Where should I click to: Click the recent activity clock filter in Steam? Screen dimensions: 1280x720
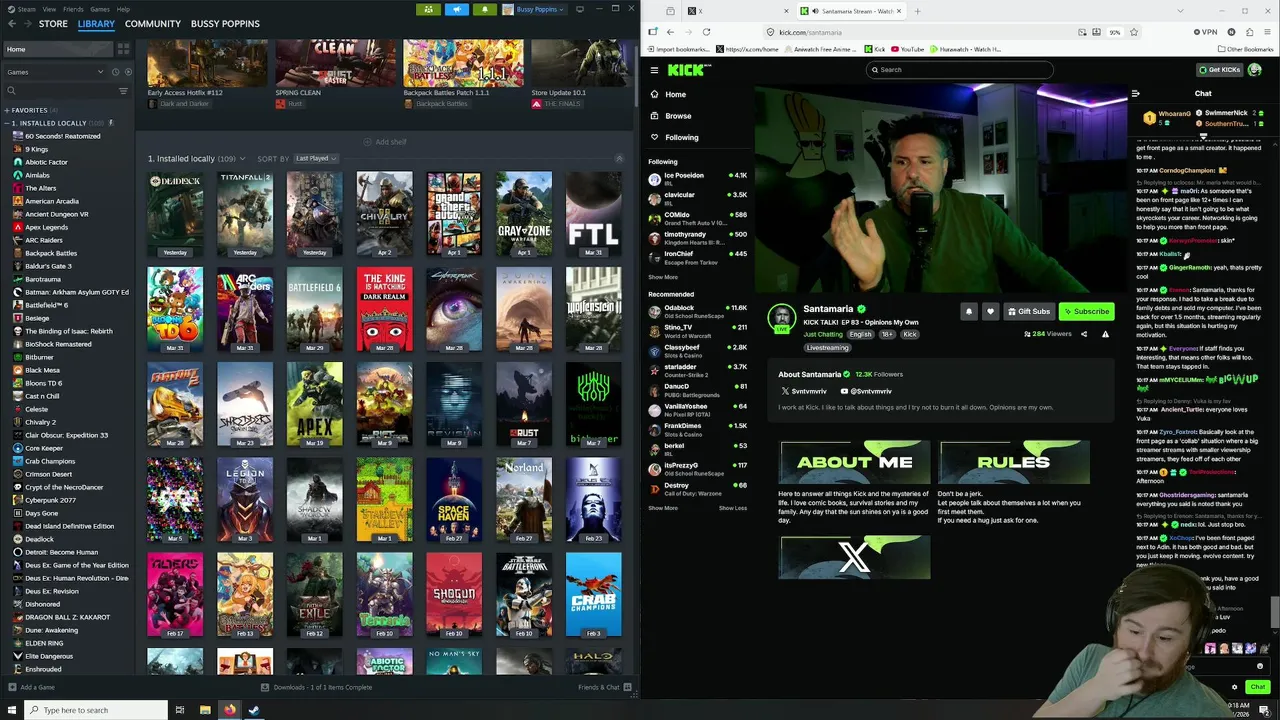115,72
